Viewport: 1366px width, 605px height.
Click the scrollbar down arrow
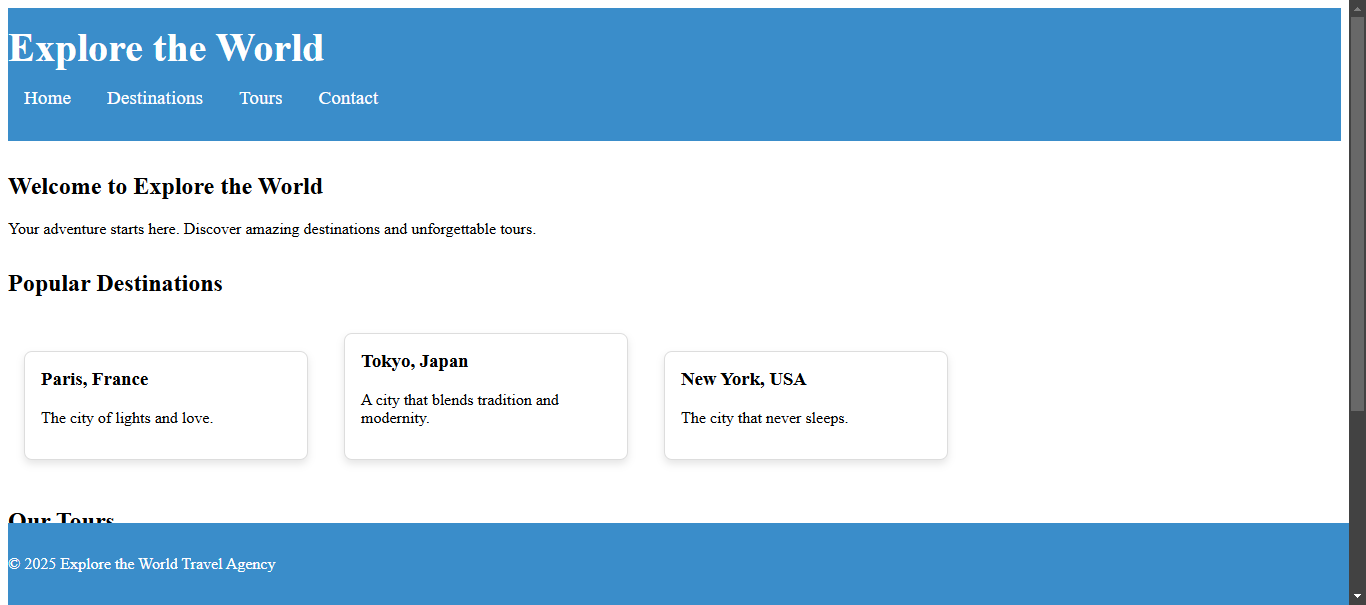[1358, 597]
